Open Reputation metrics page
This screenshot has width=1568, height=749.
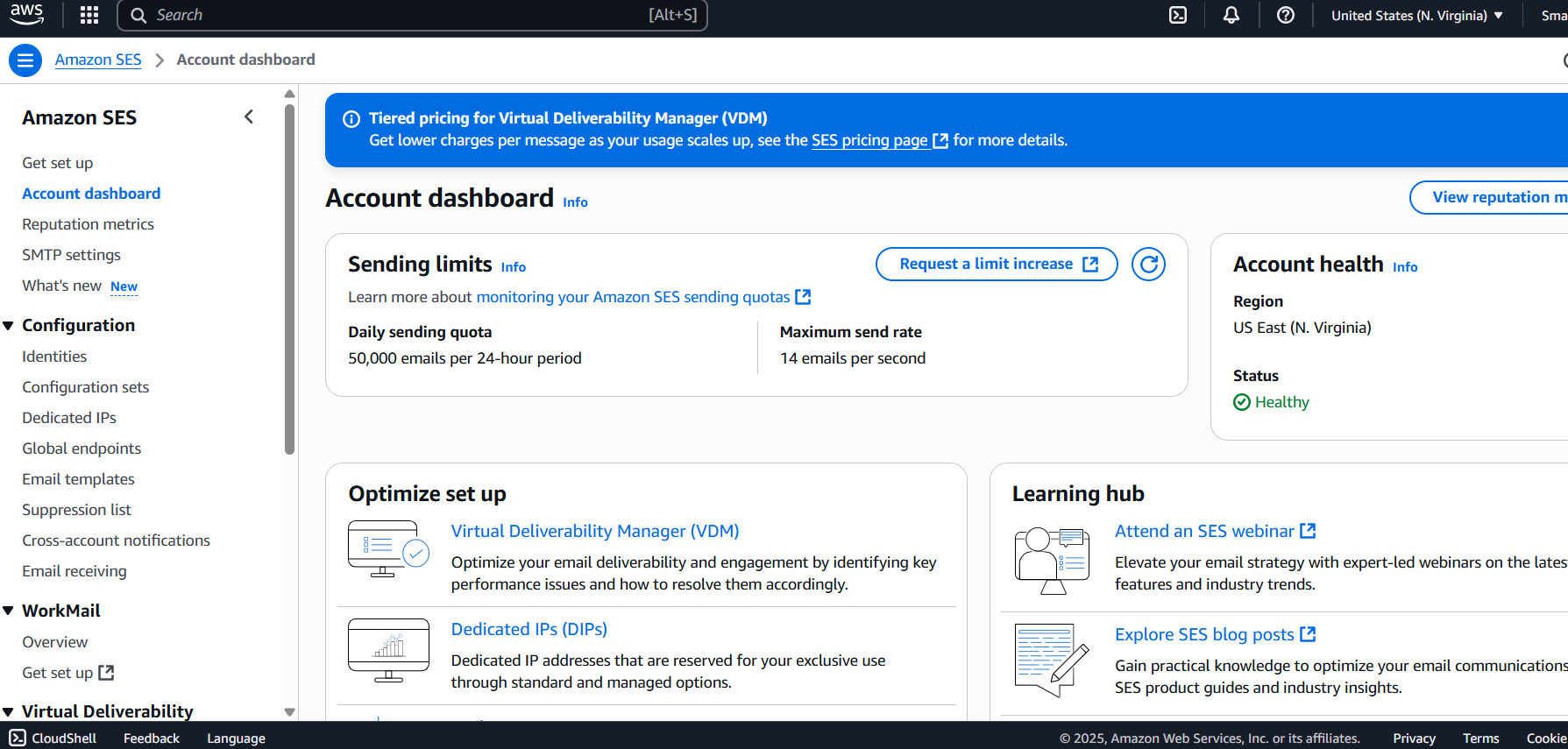tap(88, 224)
